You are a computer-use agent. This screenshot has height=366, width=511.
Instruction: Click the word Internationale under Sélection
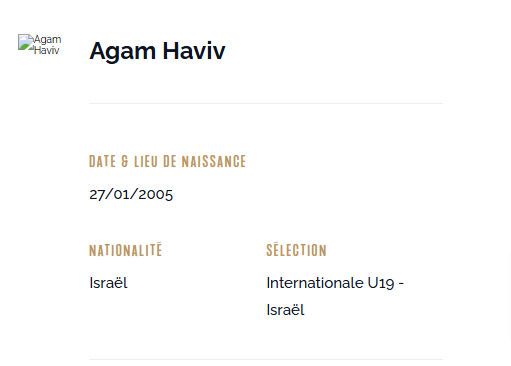[x=315, y=283]
